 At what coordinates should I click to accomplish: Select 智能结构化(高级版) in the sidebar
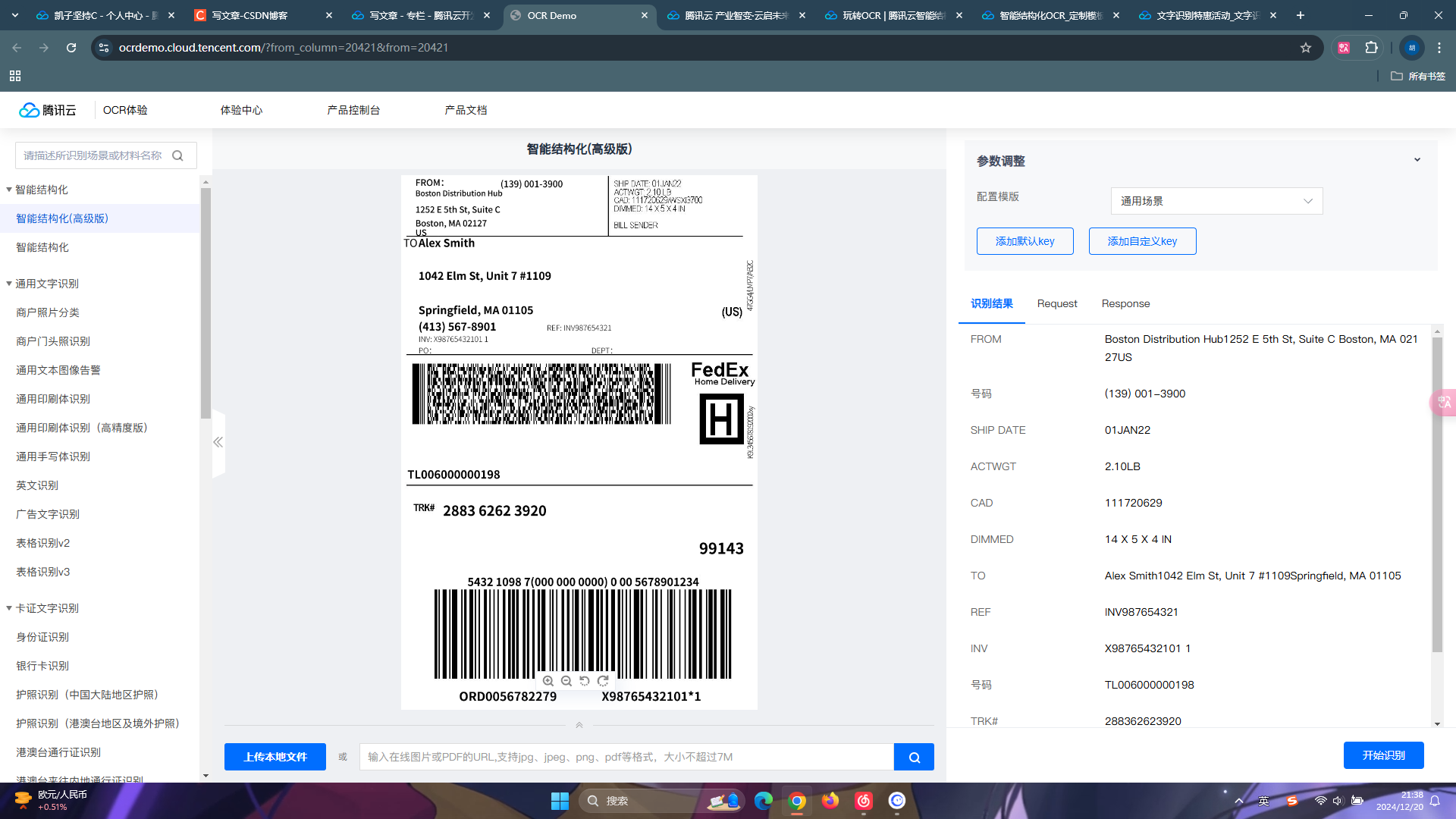coord(100,218)
